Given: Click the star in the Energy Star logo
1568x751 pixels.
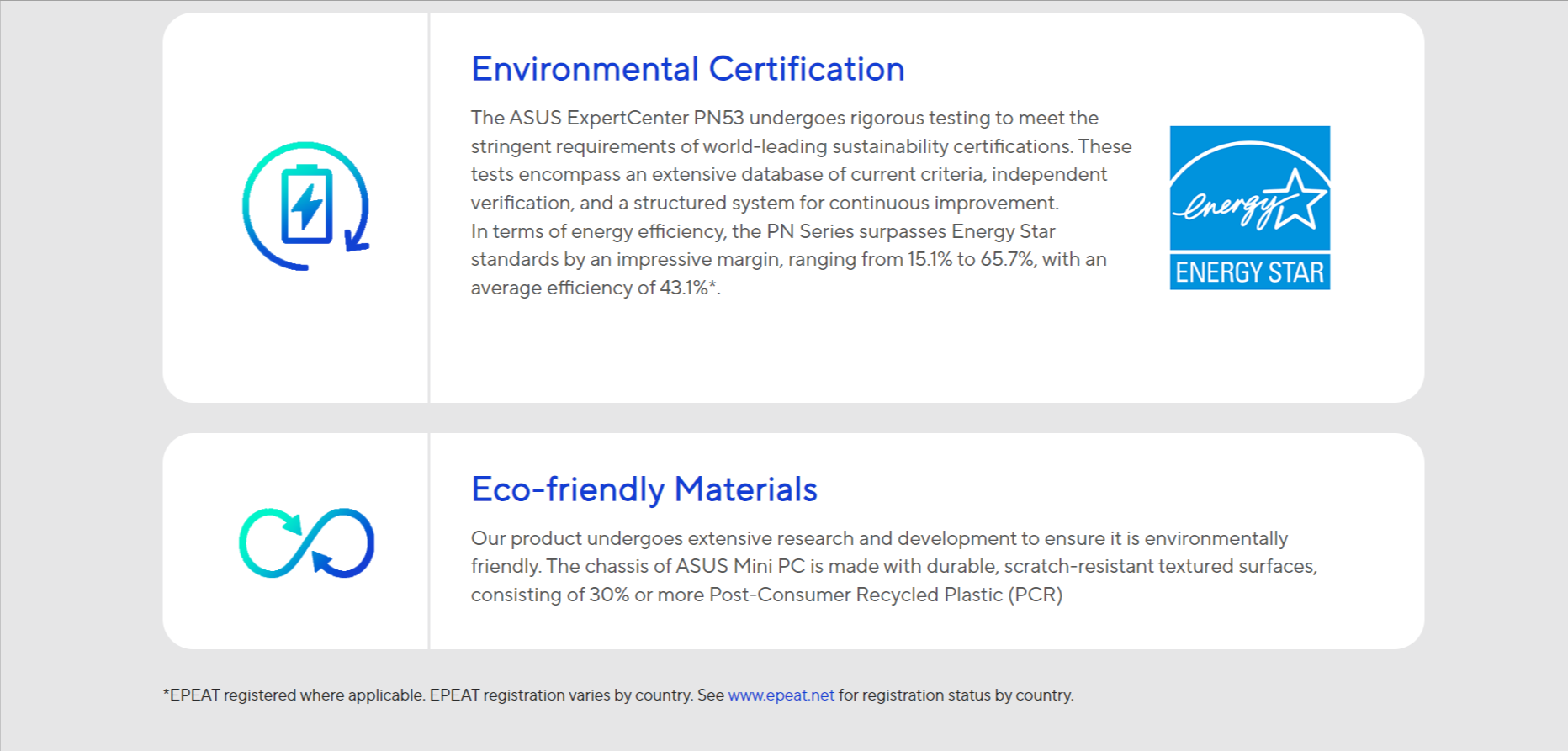Looking at the screenshot, I should [1299, 201].
